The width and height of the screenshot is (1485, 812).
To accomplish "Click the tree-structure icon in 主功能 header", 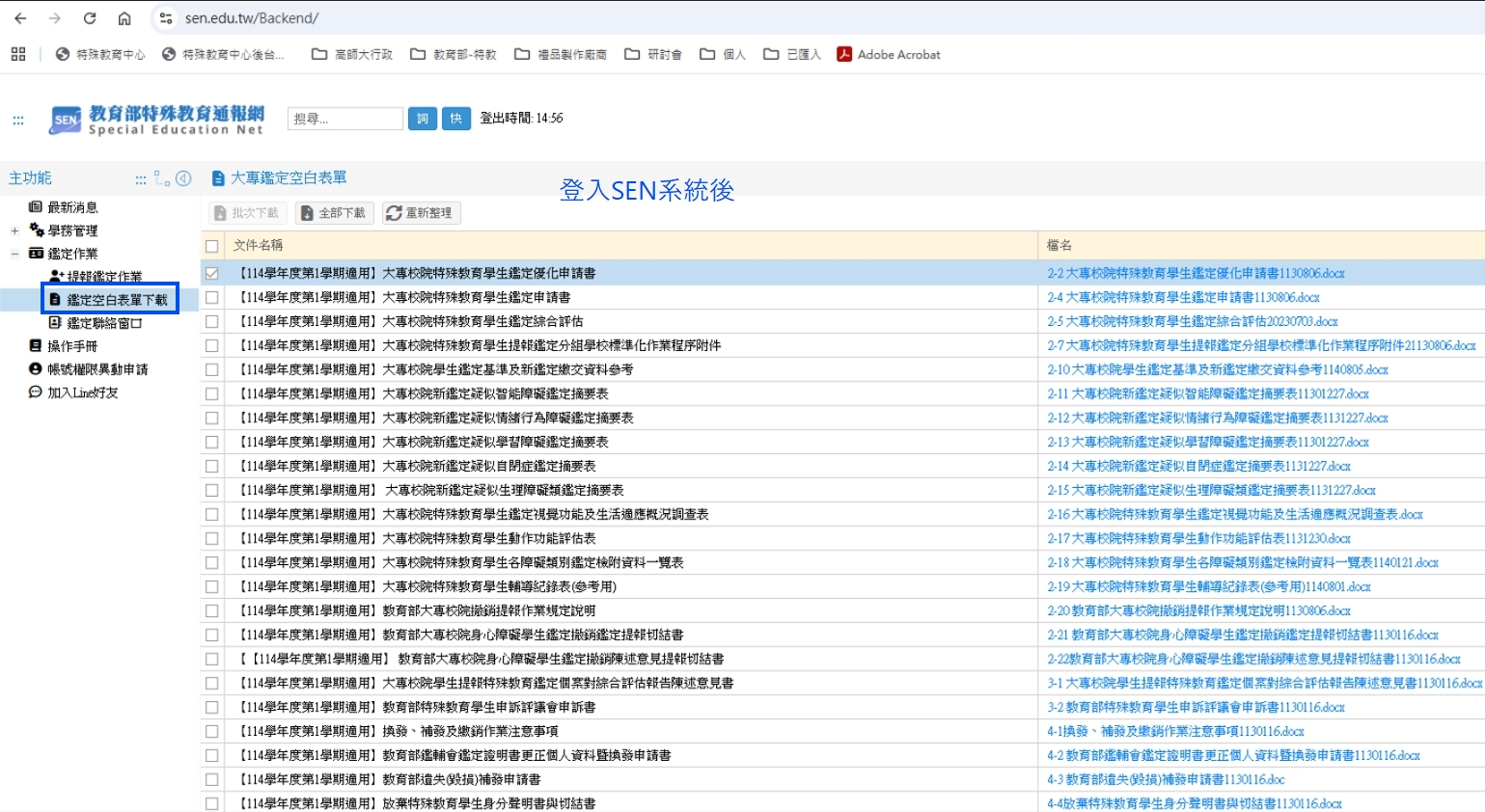I will point(162,178).
